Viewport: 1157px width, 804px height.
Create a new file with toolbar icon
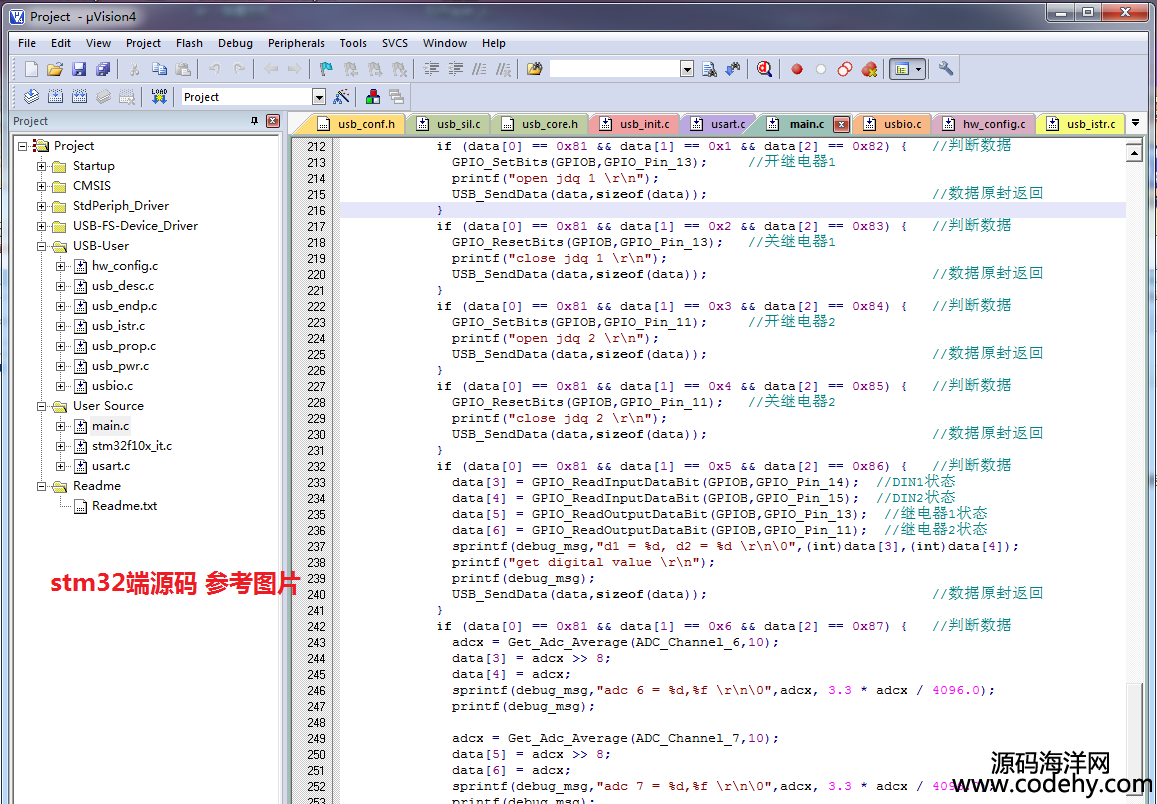click(31, 69)
